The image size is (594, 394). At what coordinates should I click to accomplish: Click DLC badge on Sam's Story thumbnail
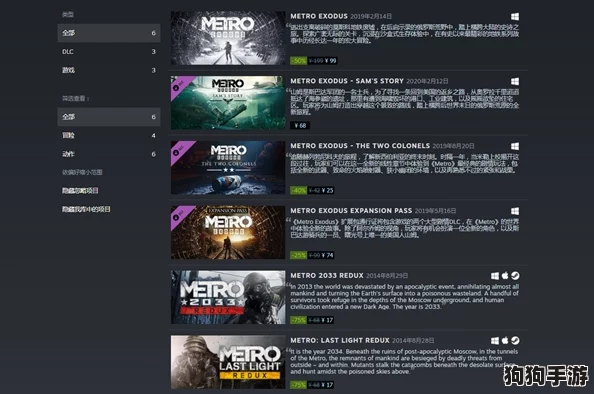pyautogui.click(x=179, y=85)
